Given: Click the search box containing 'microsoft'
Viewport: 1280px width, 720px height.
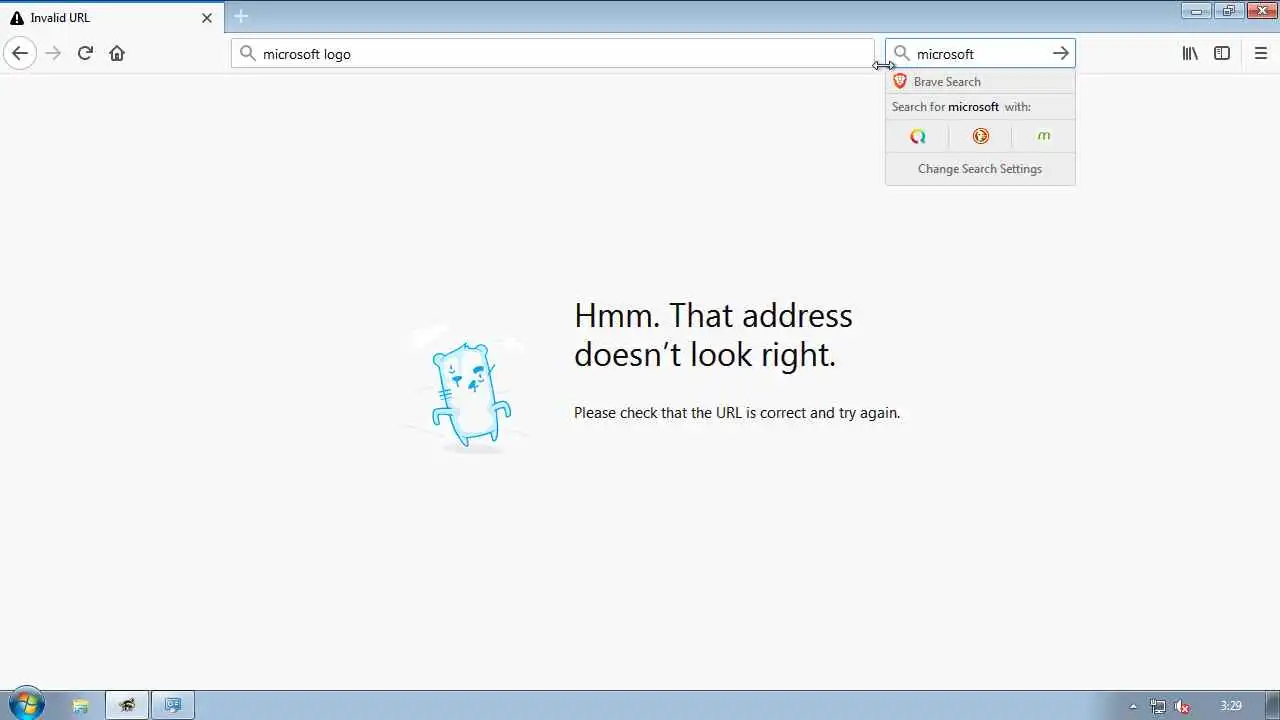Looking at the screenshot, I should [980, 54].
